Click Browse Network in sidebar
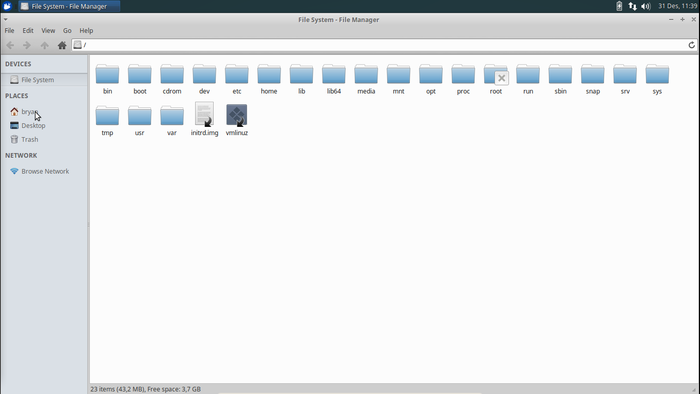Image resolution: width=700 pixels, height=394 pixels. pyautogui.click(x=44, y=171)
